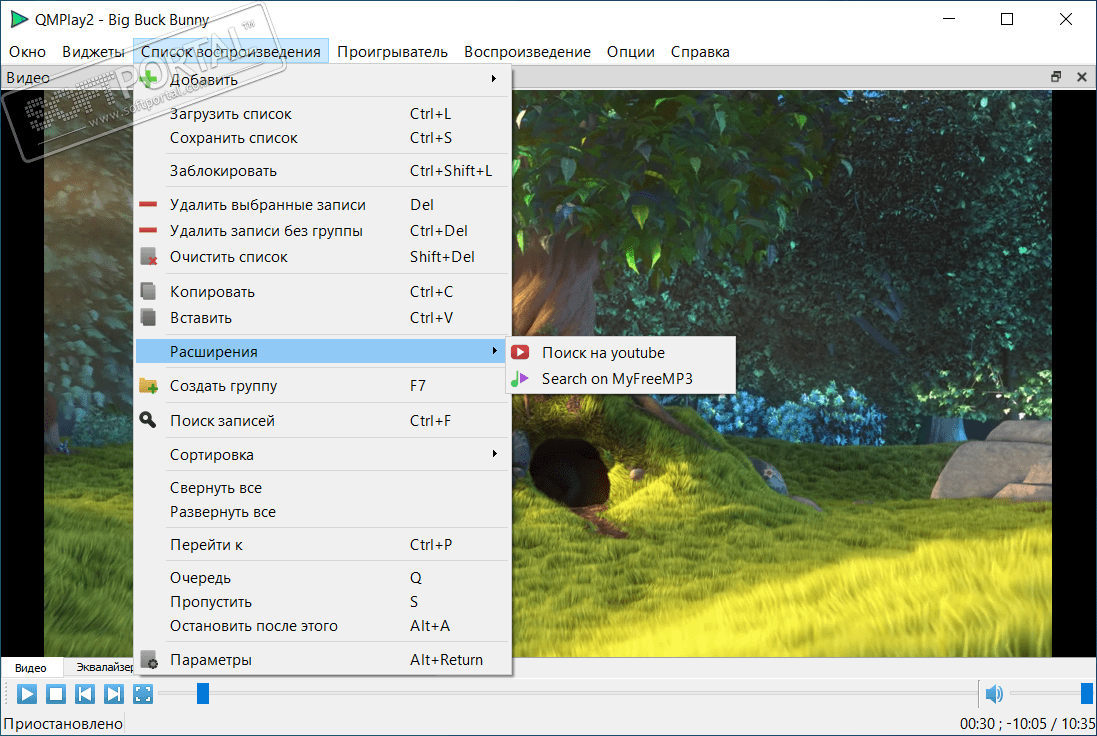Switch to the Эквалайзер tab
1097x736 pixels.
coord(104,667)
